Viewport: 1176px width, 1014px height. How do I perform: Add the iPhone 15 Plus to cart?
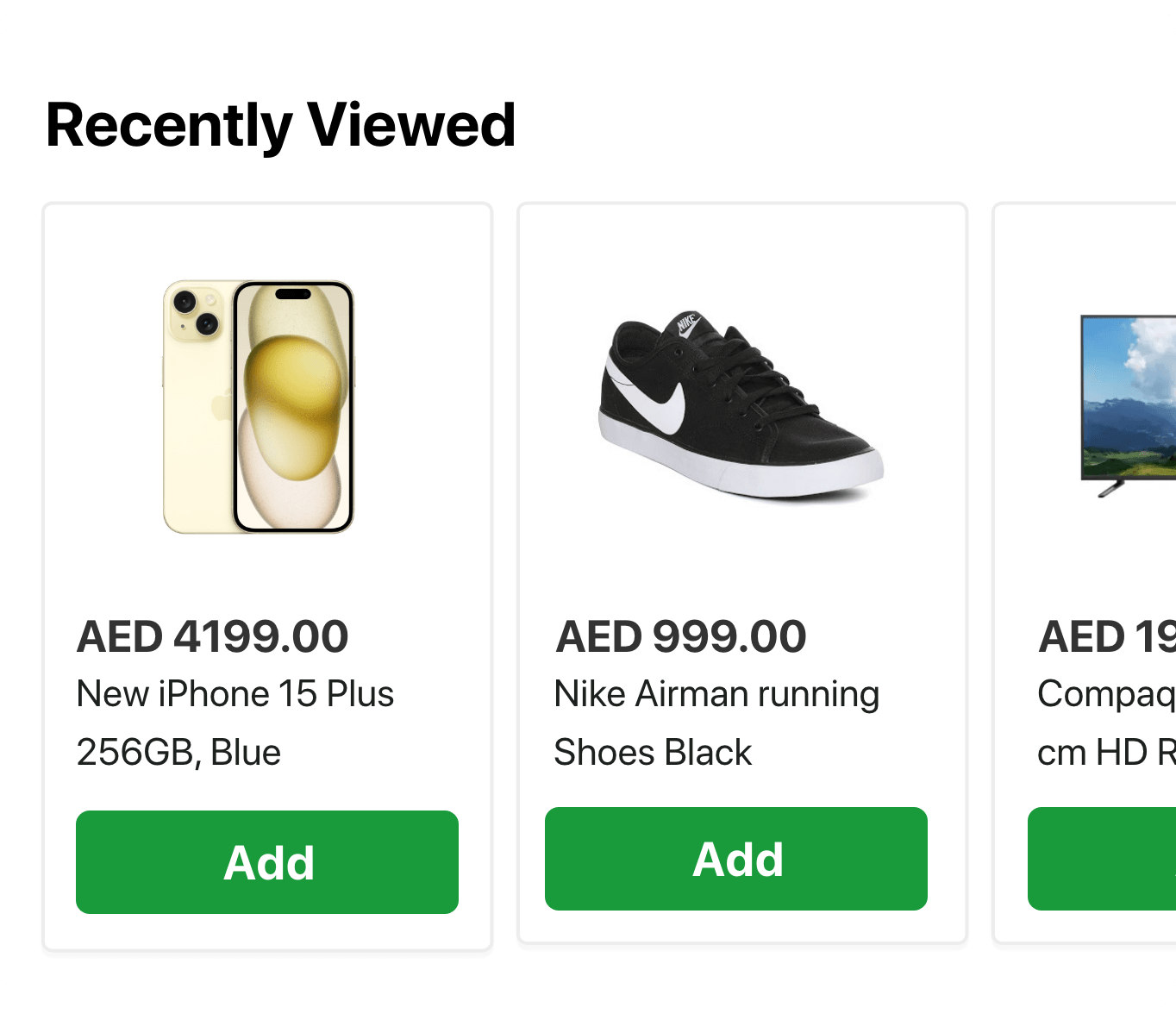point(267,861)
